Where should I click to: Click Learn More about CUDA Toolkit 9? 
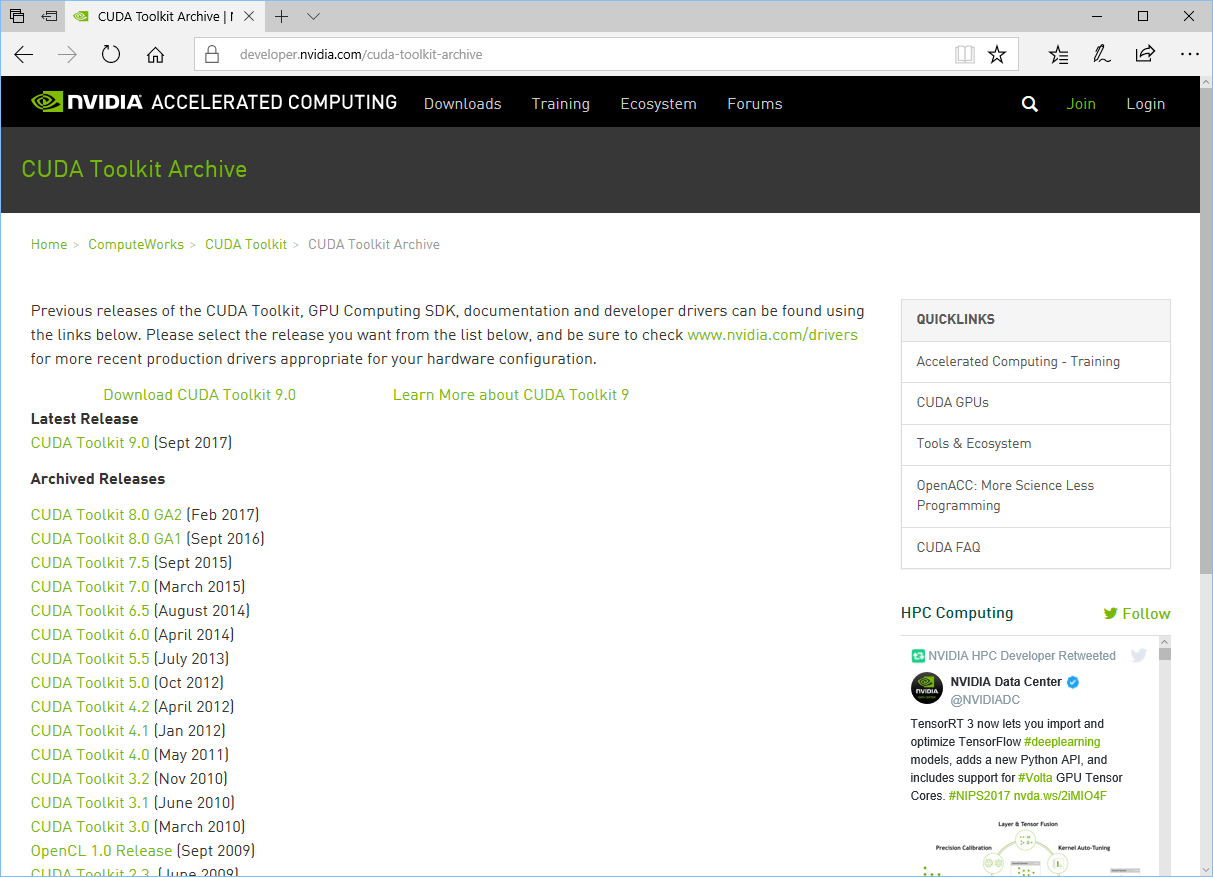click(x=511, y=395)
